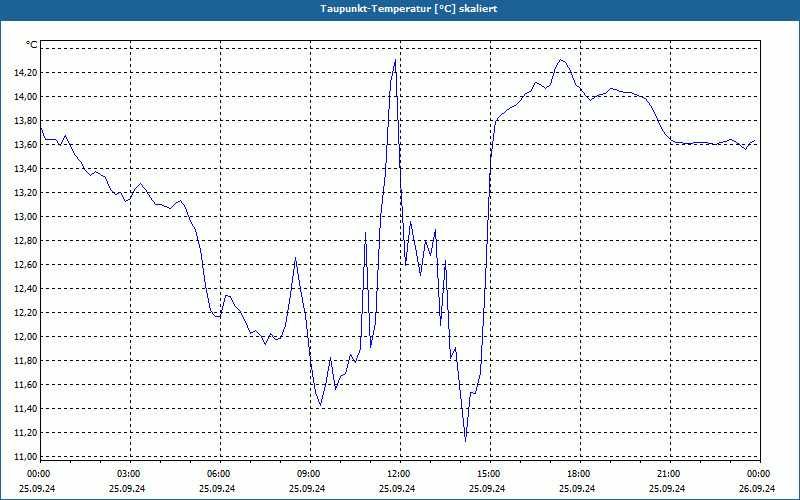Select the 09:00 time label
The height and width of the screenshot is (500, 800).
pyautogui.click(x=310, y=474)
